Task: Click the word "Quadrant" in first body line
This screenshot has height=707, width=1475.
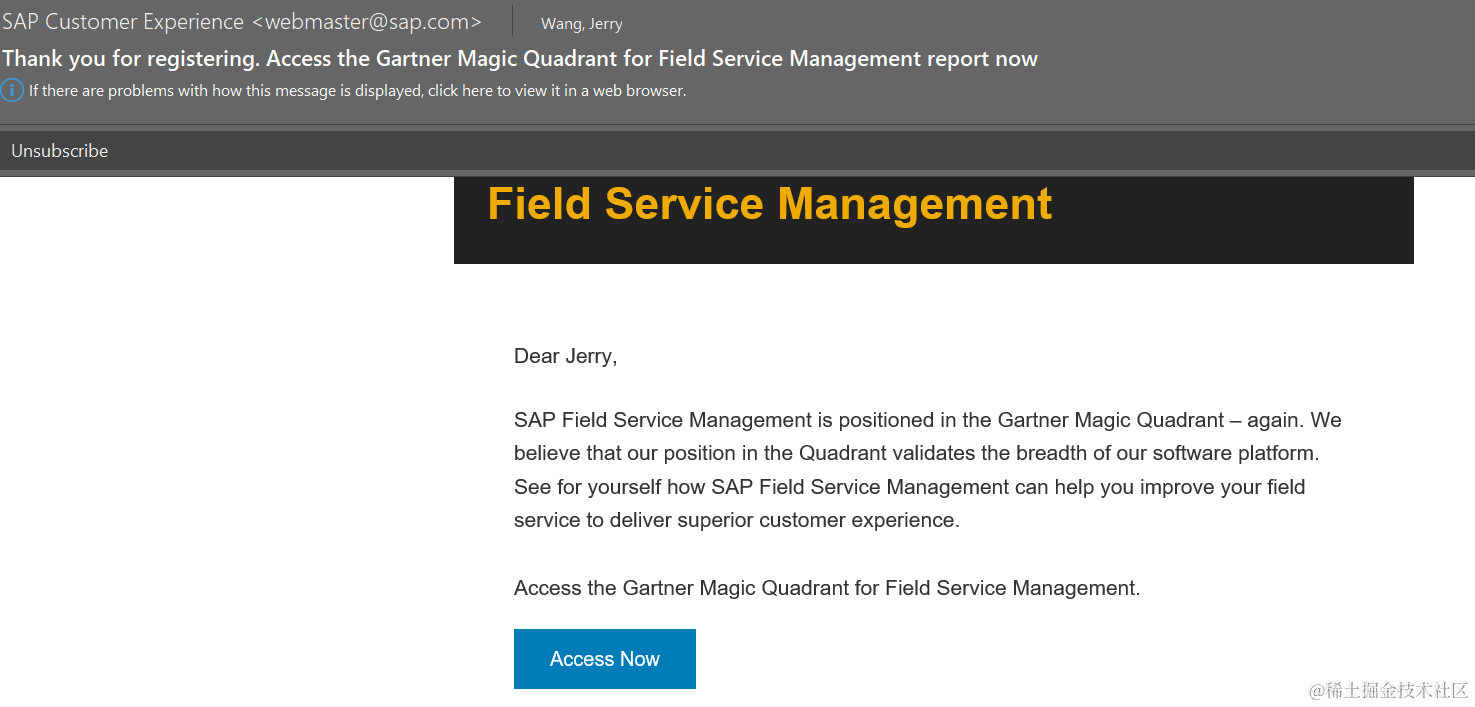Action: (1181, 420)
